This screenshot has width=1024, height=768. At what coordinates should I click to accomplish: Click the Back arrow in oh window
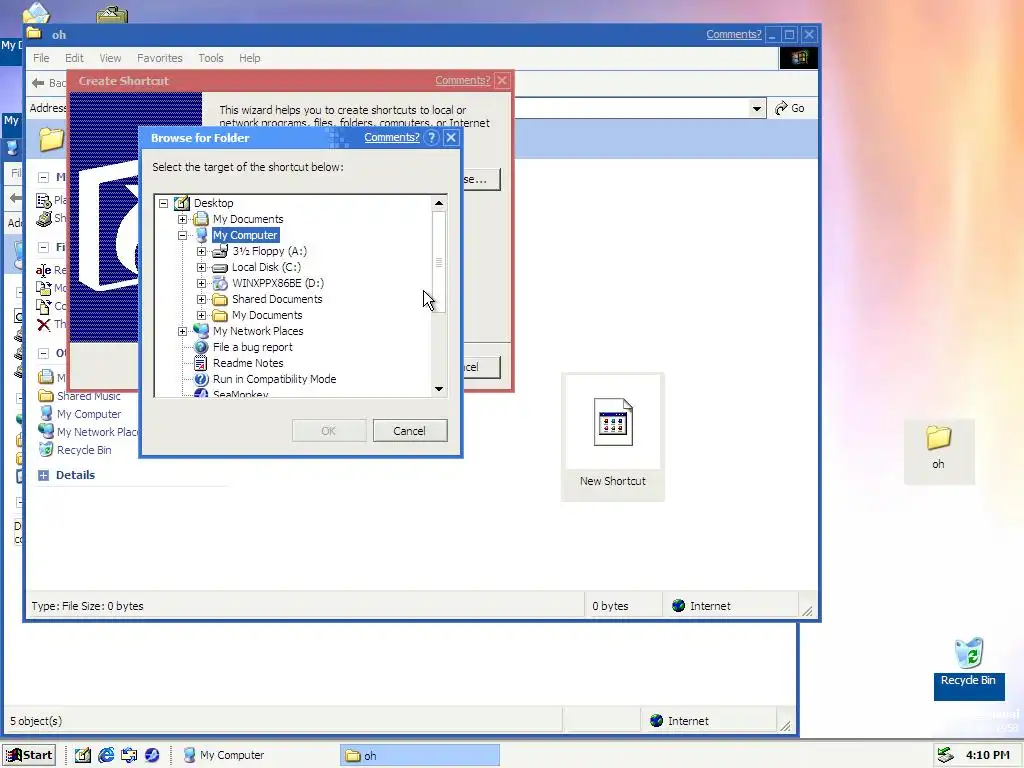coord(38,83)
